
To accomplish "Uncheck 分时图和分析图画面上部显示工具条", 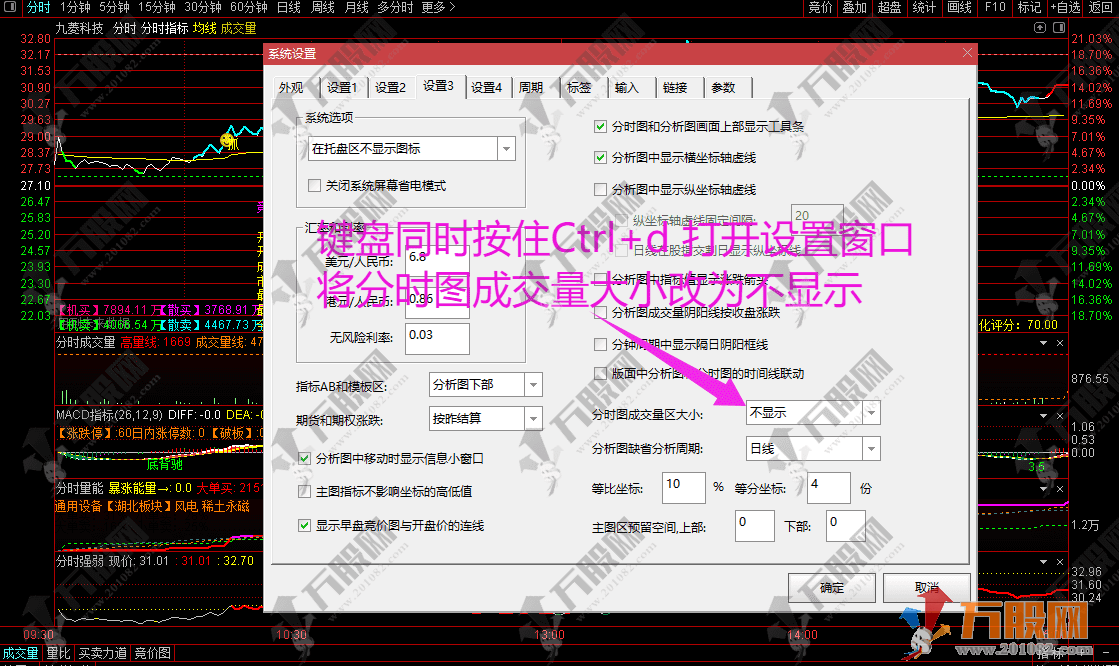I will tap(600, 126).
